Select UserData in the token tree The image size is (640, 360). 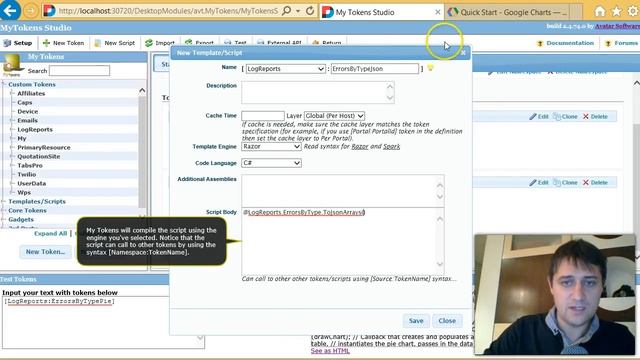click(31, 183)
